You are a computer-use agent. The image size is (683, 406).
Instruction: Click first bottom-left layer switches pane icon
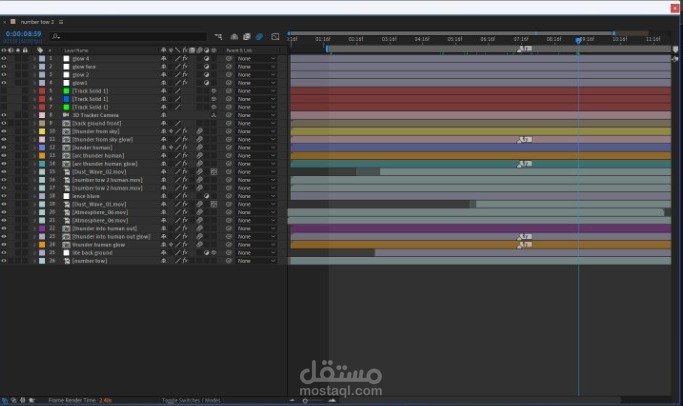click(5, 400)
